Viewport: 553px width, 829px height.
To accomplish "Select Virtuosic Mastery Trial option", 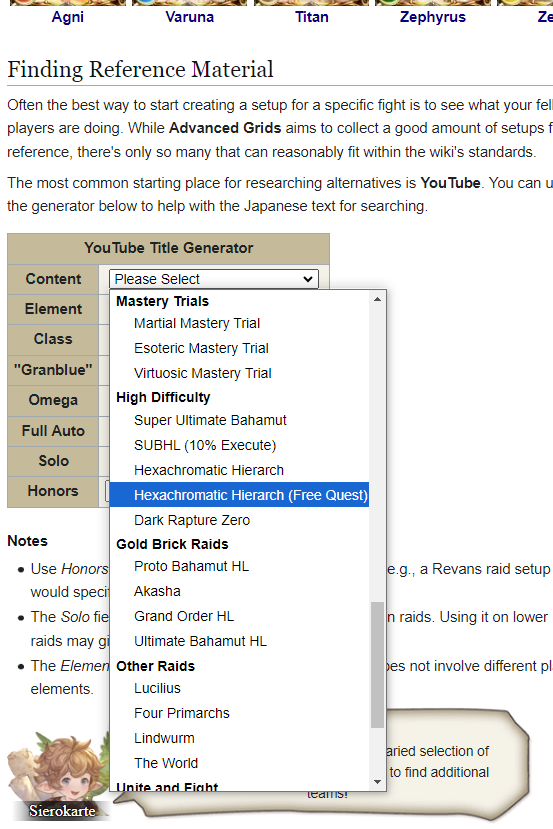I will coord(239,373).
